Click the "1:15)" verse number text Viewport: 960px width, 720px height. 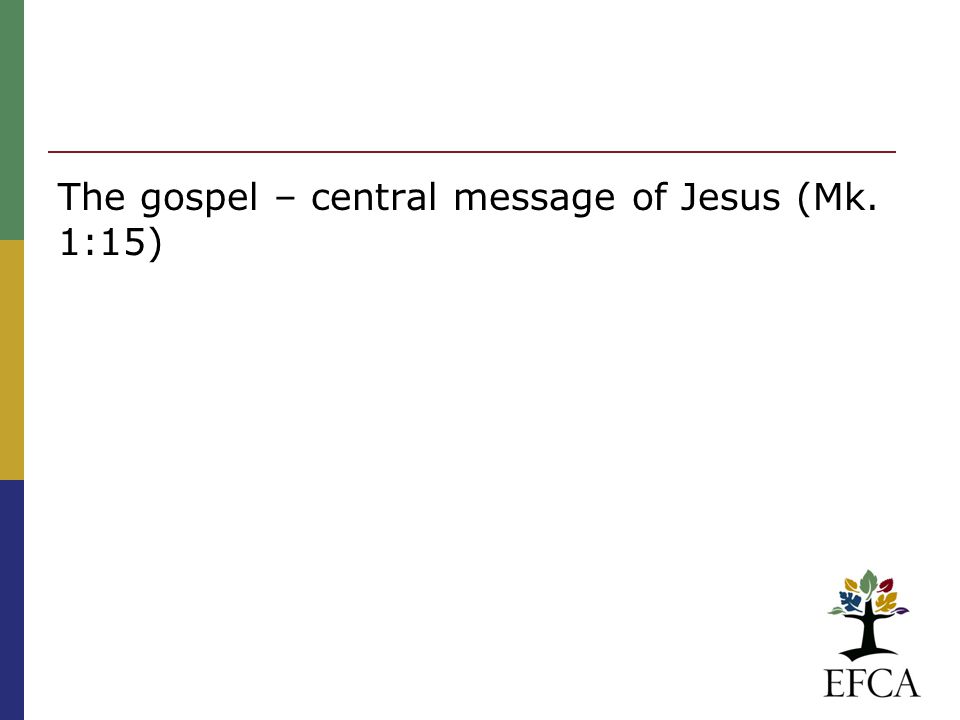click(x=110, y=242)
